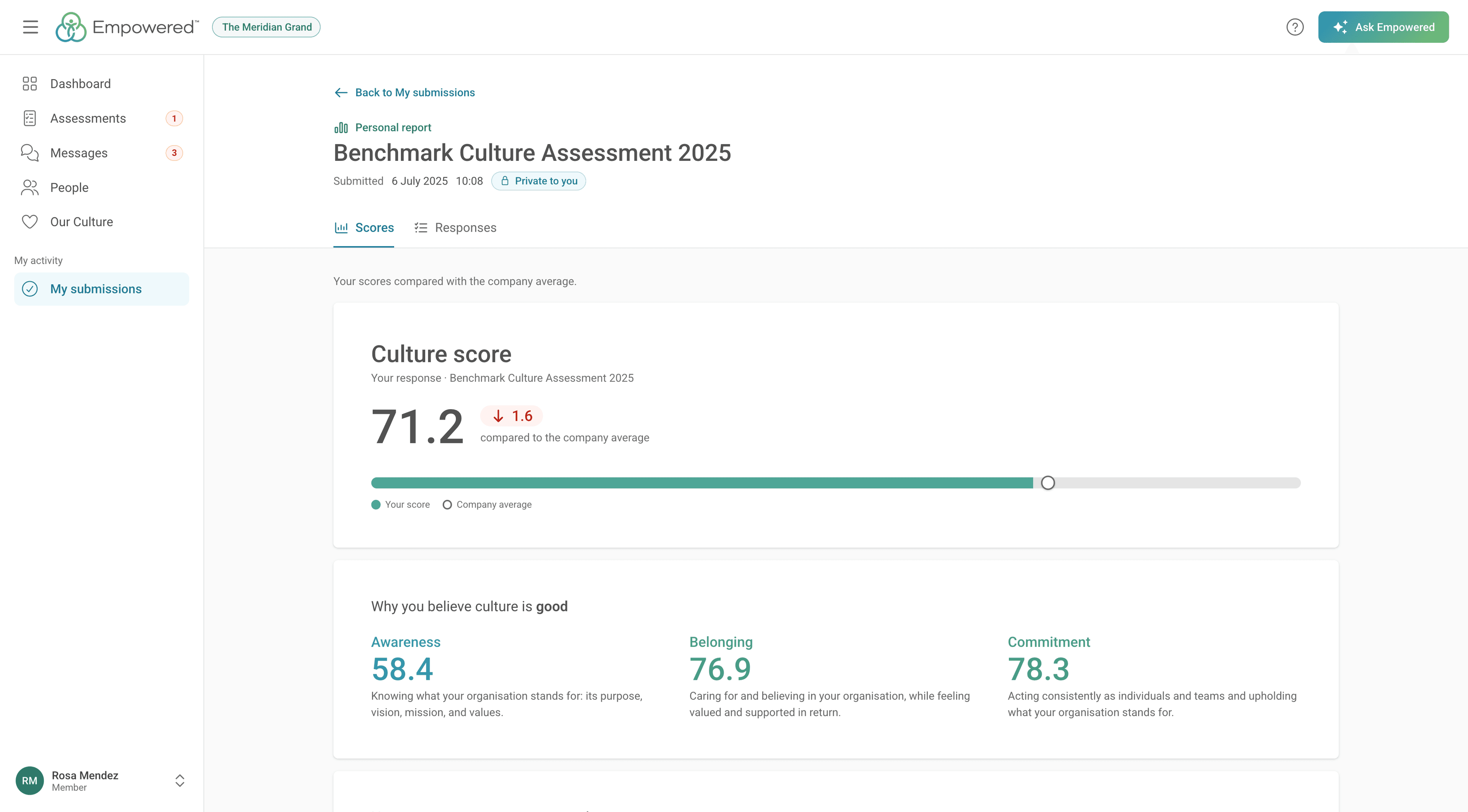Open the help question mark icon
Viewport: 1468px width, 812px height.
tap(1295, 27)
